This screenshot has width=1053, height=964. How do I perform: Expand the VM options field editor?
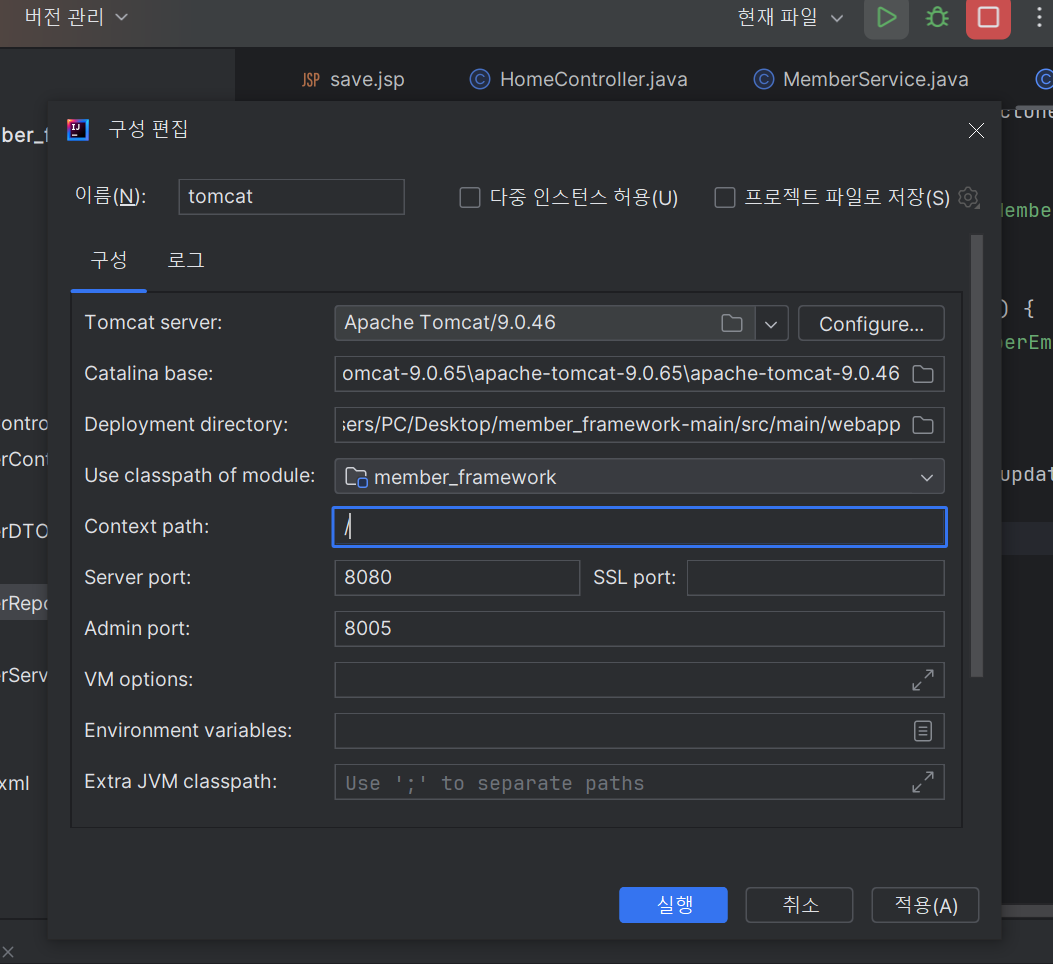(x=923, y=680)
